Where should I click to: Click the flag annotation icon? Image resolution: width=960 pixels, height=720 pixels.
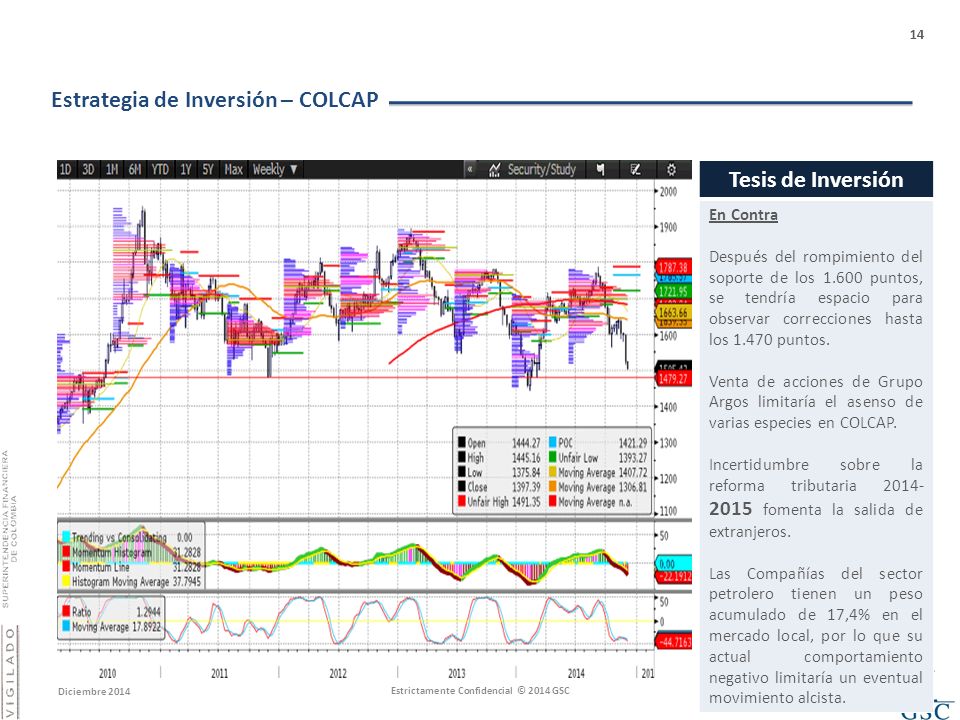coord(601,170)
